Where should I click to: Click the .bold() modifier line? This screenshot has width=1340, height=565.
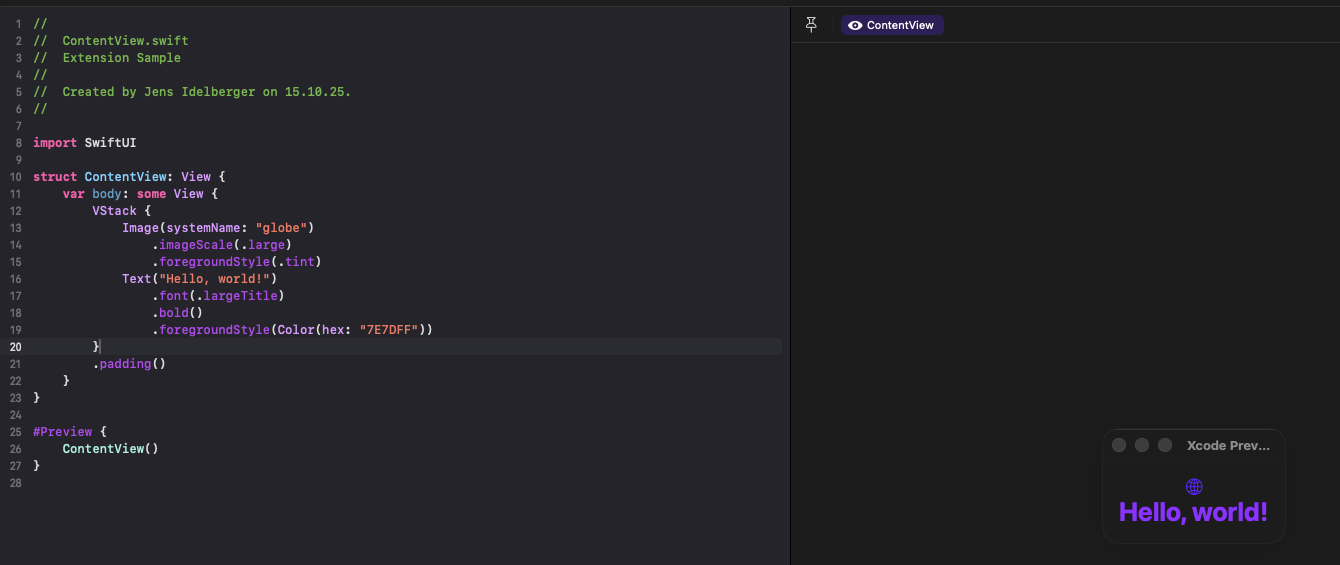[x=177, y=313]
